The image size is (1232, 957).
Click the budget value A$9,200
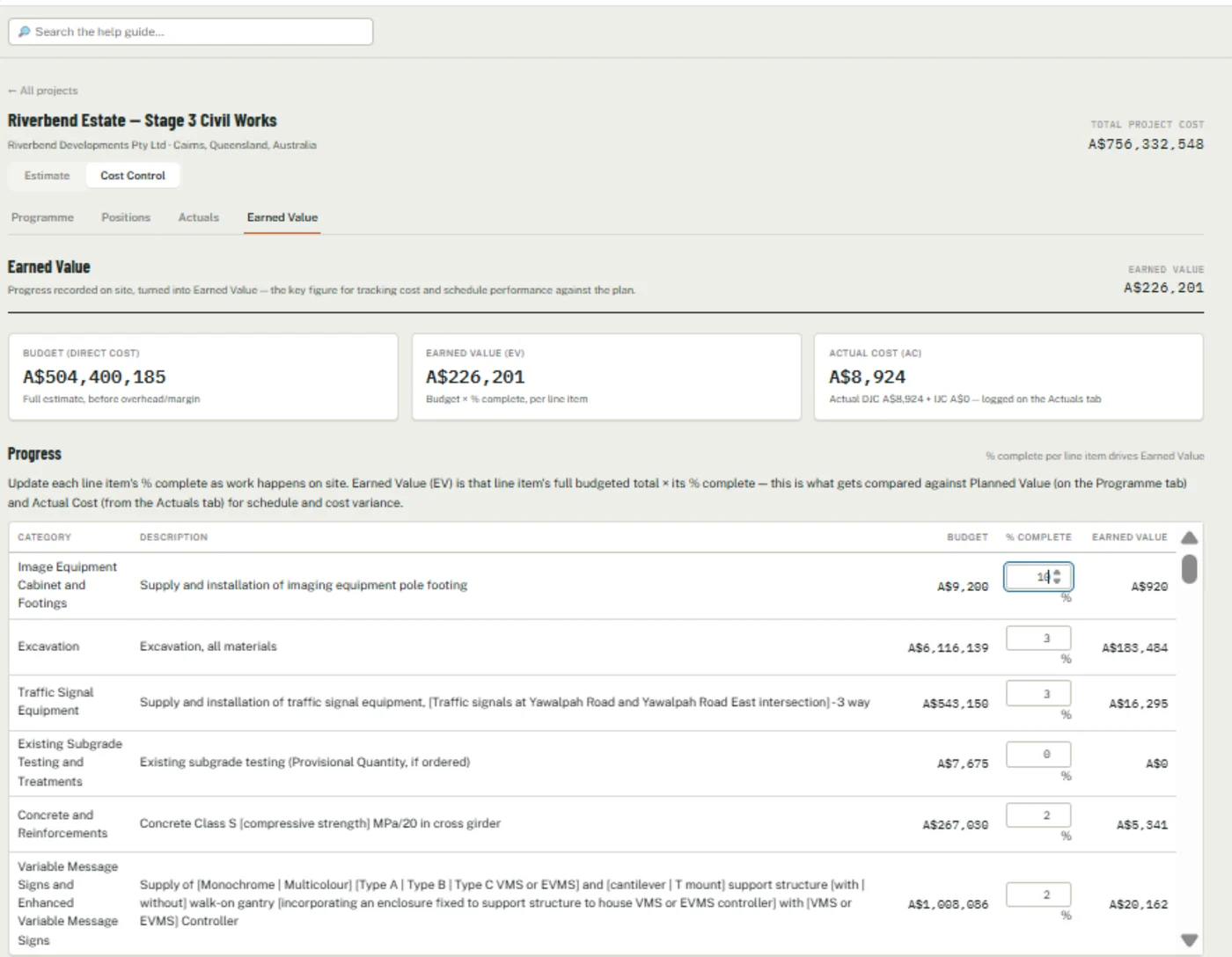[963, 587]
